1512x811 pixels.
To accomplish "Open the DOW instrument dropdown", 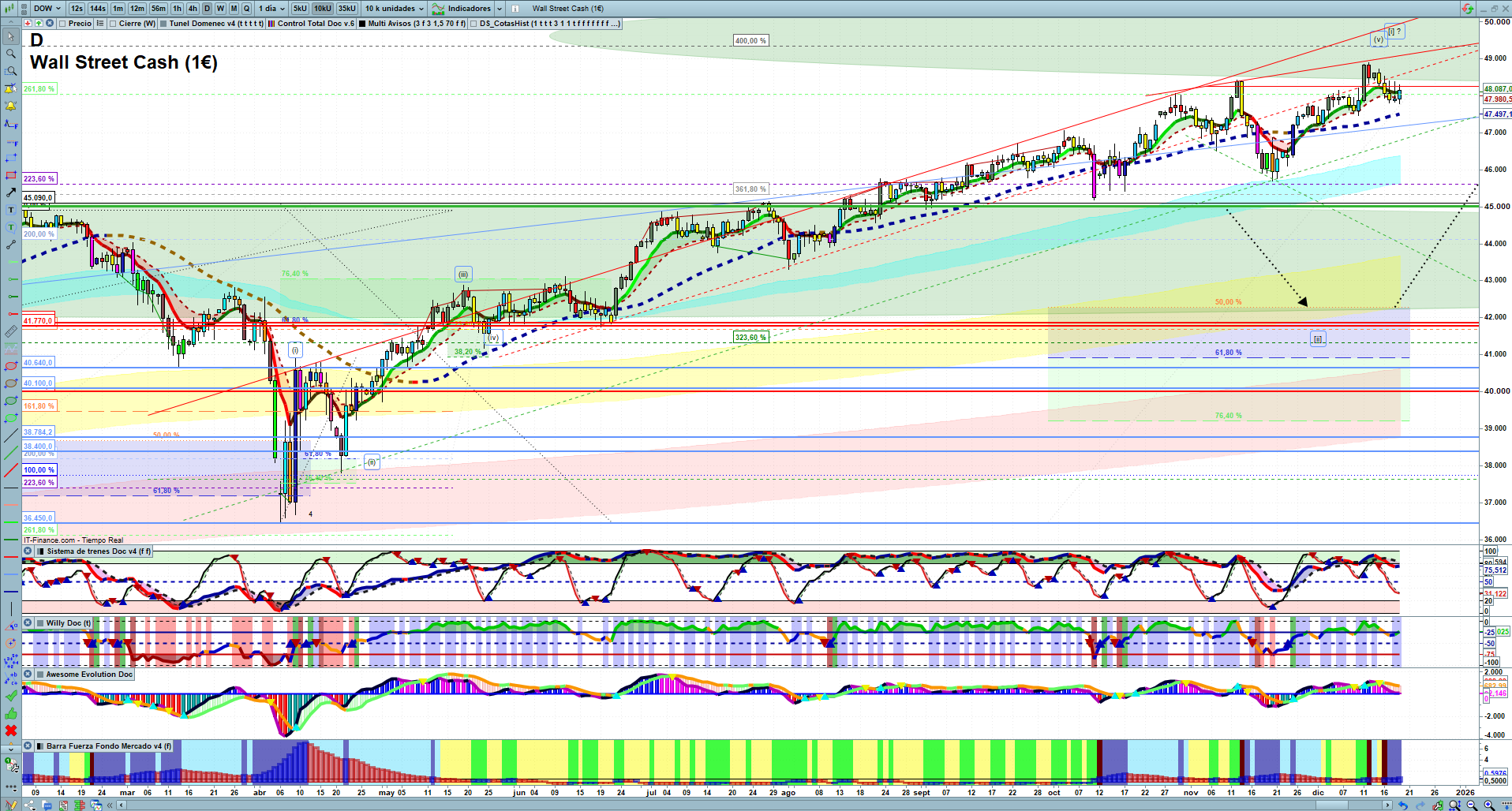I will point(47,9).
